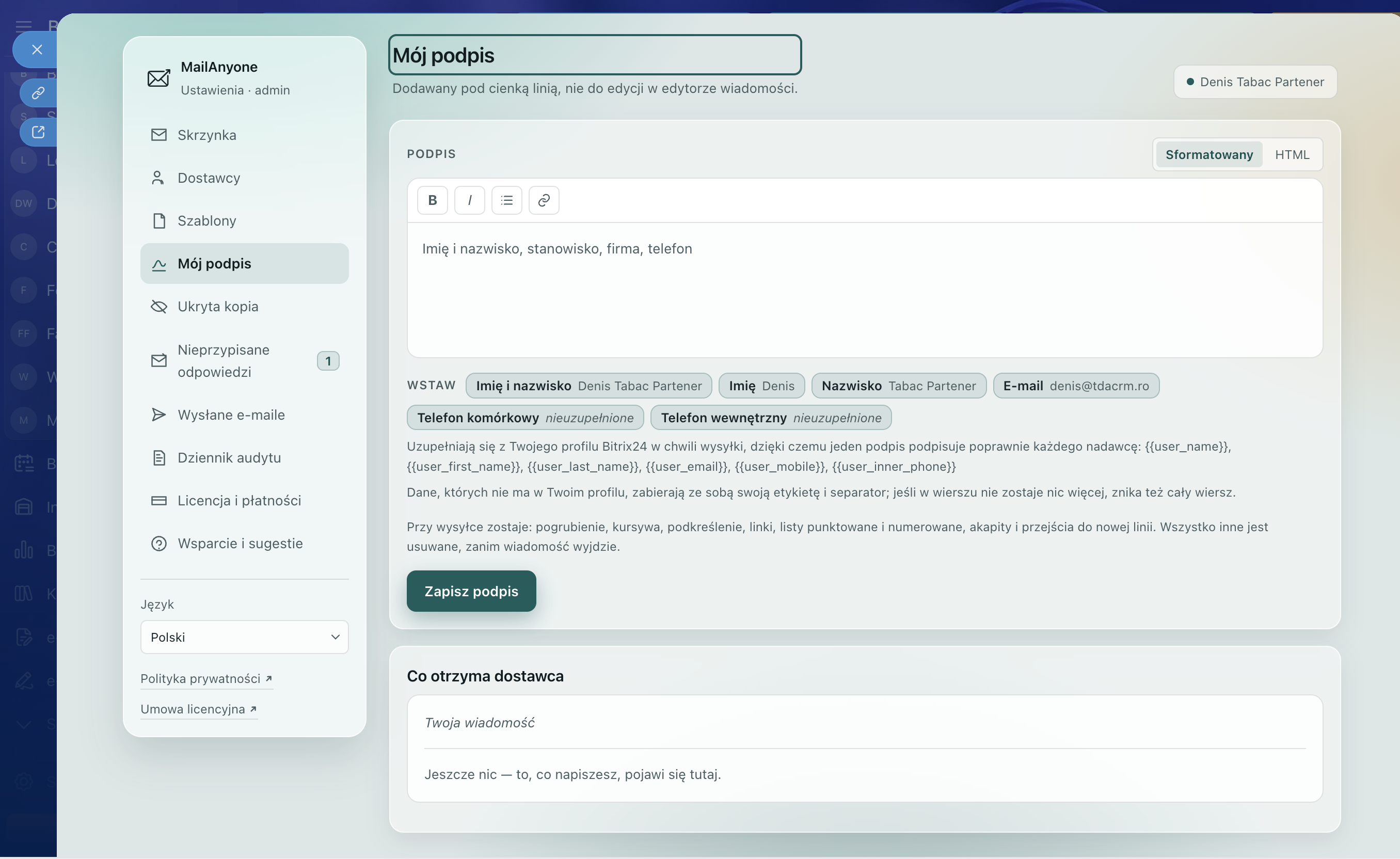This screenshot has width=1400, height=859.
Task: Click the Mój podpis signature icon
Action: 158,264
